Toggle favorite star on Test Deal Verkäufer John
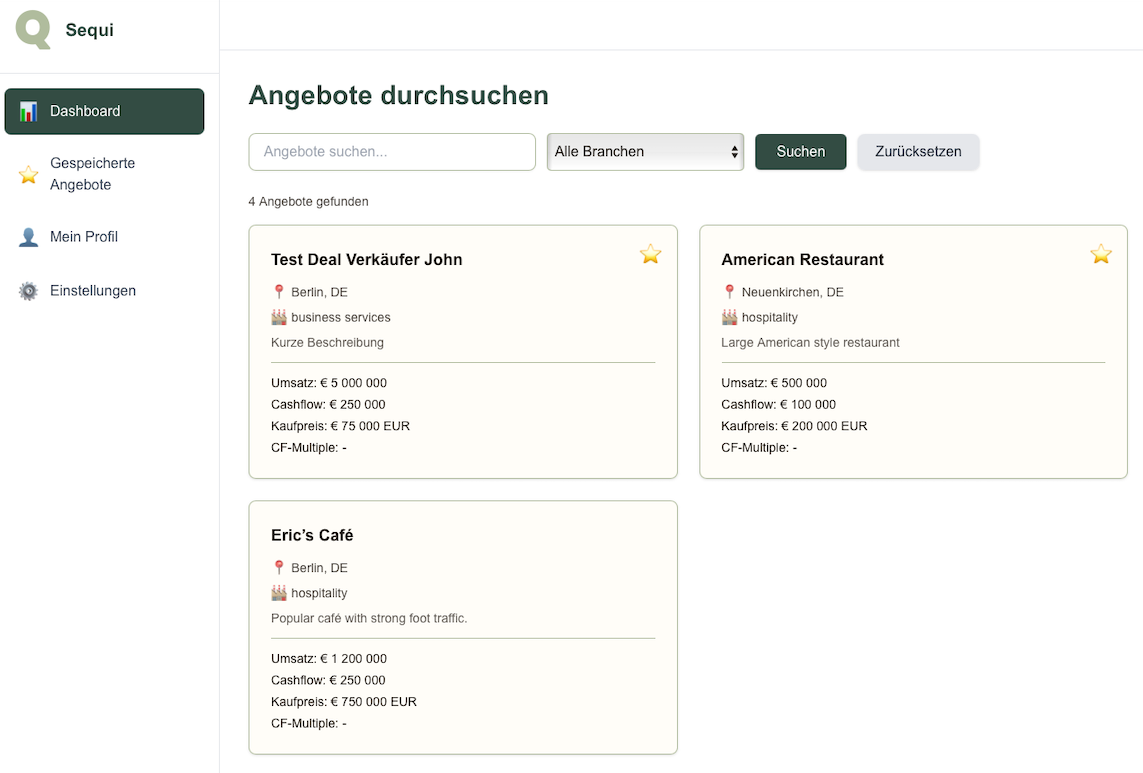 [650, 254]
